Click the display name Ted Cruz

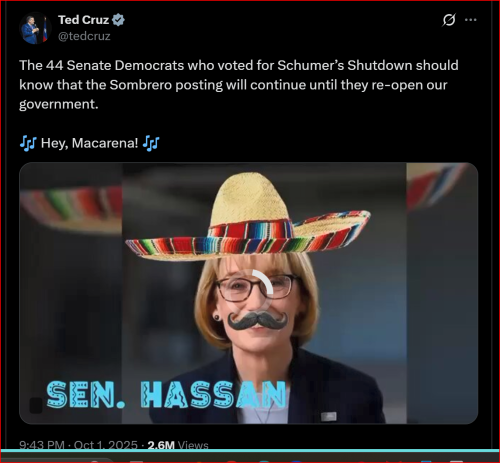coord(83,20)
